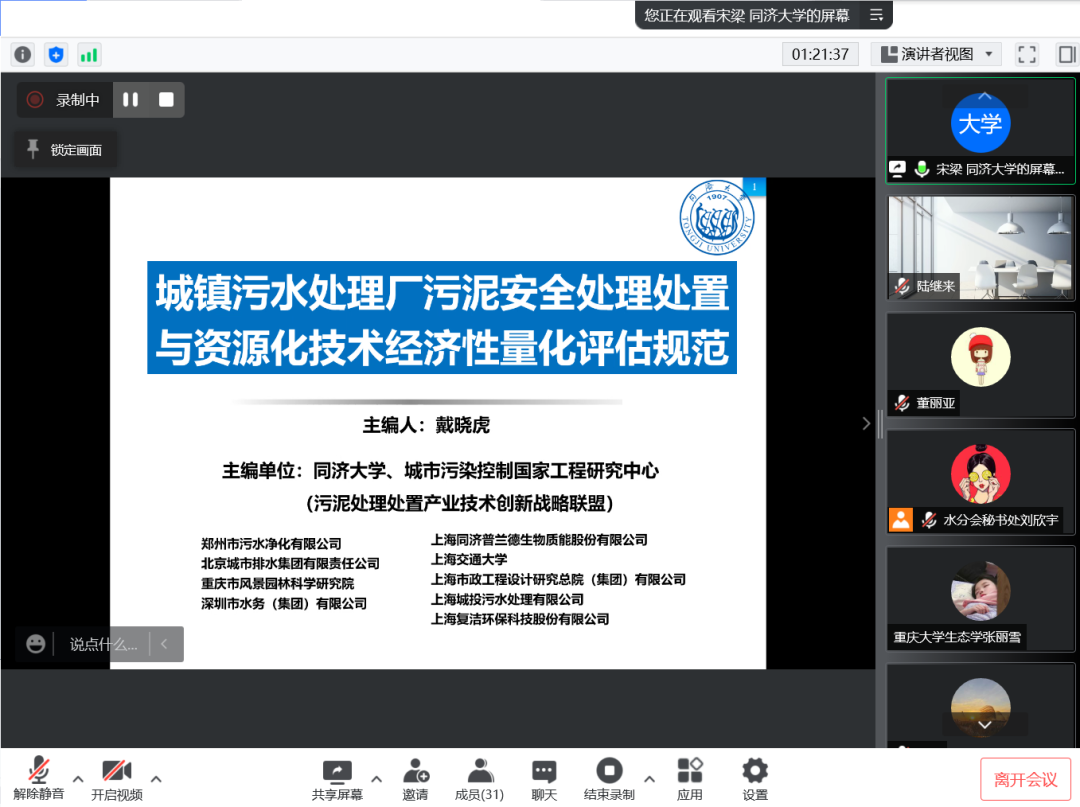Click the 录制中 recording label
Image resolution: width=1080 pixels, height=807 pixels.
78,100
